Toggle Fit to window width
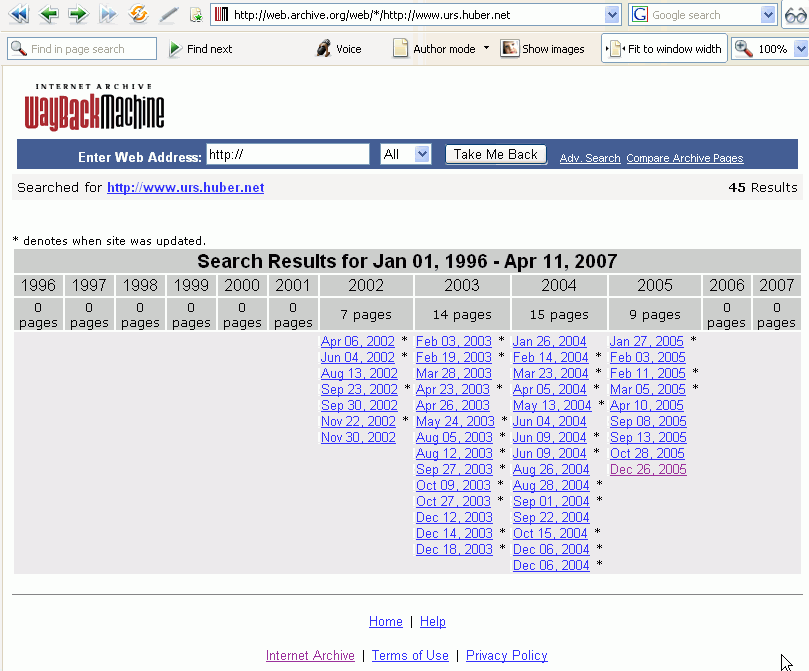 [x=664, y=48]
